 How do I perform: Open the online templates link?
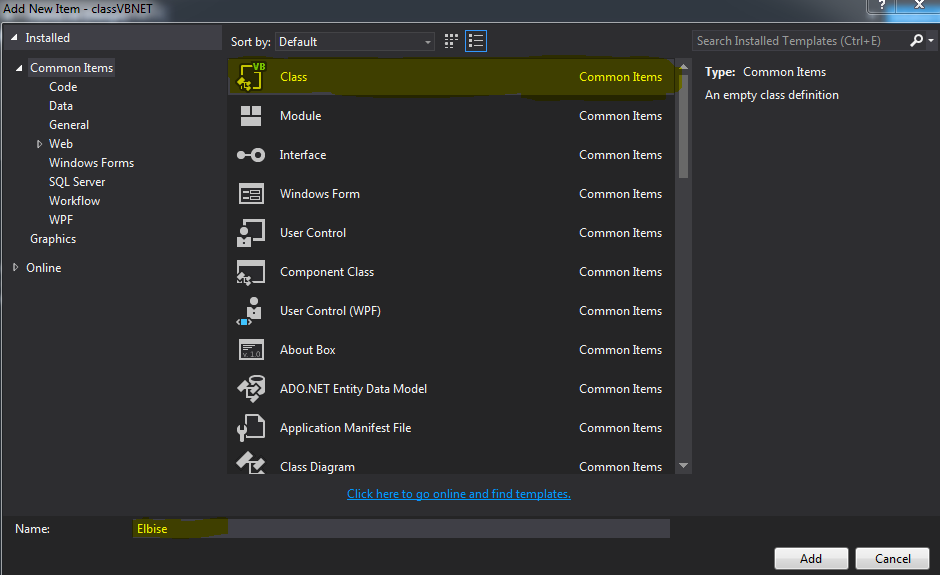tap(459, 493)
